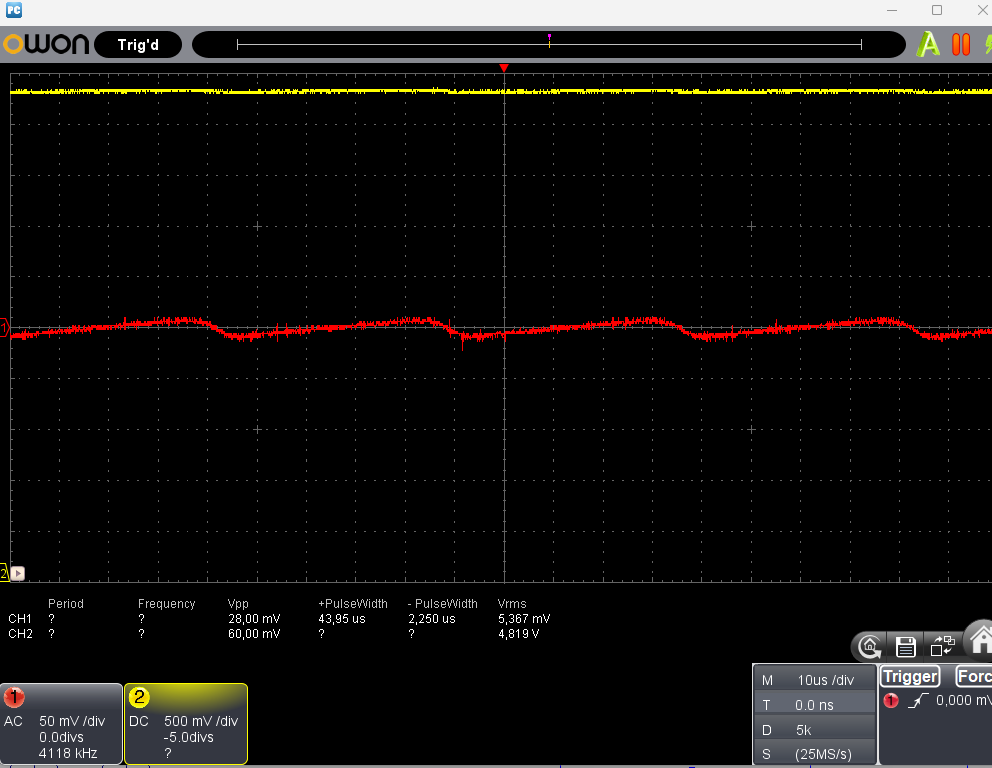Click CH1 Vpp value 28,00 mV
The image size is (992, 768).
[254, 619]
